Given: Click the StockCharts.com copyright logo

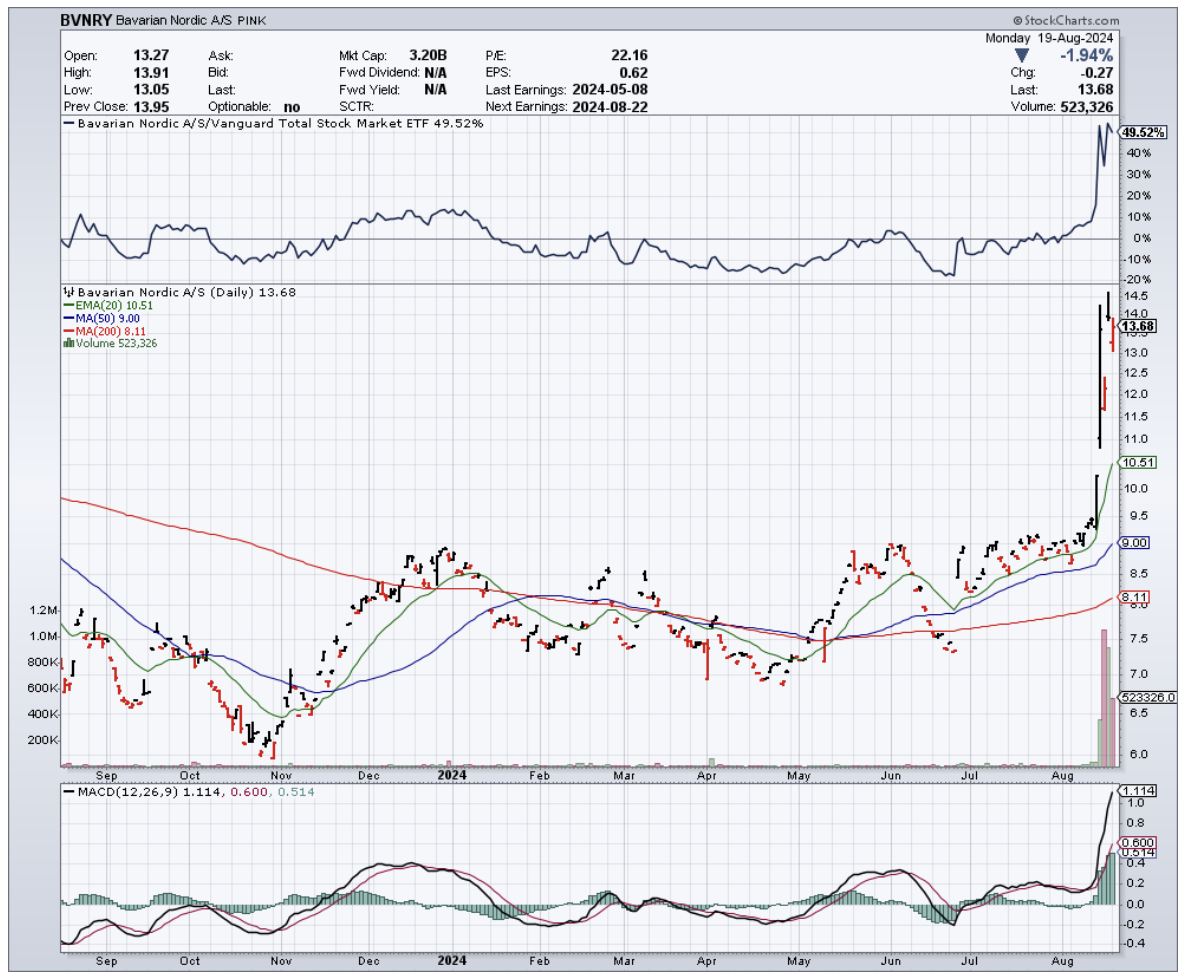Looking at the screenshot, I should pos(1065,20).
